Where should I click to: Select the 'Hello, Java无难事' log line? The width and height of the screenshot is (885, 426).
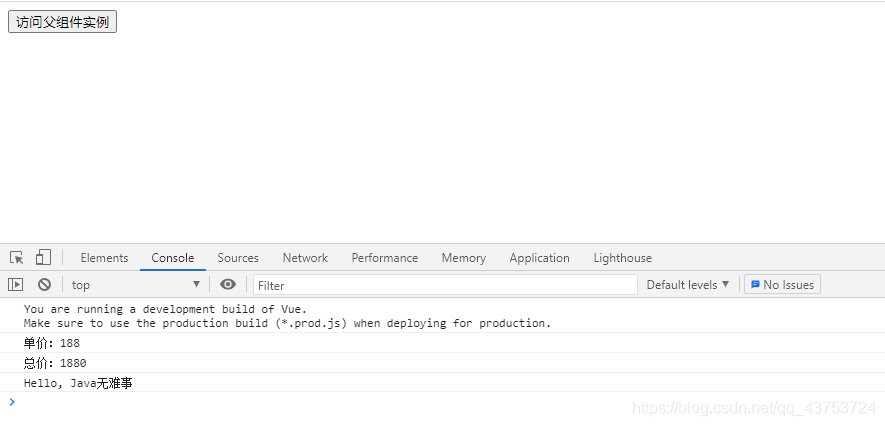78,383
